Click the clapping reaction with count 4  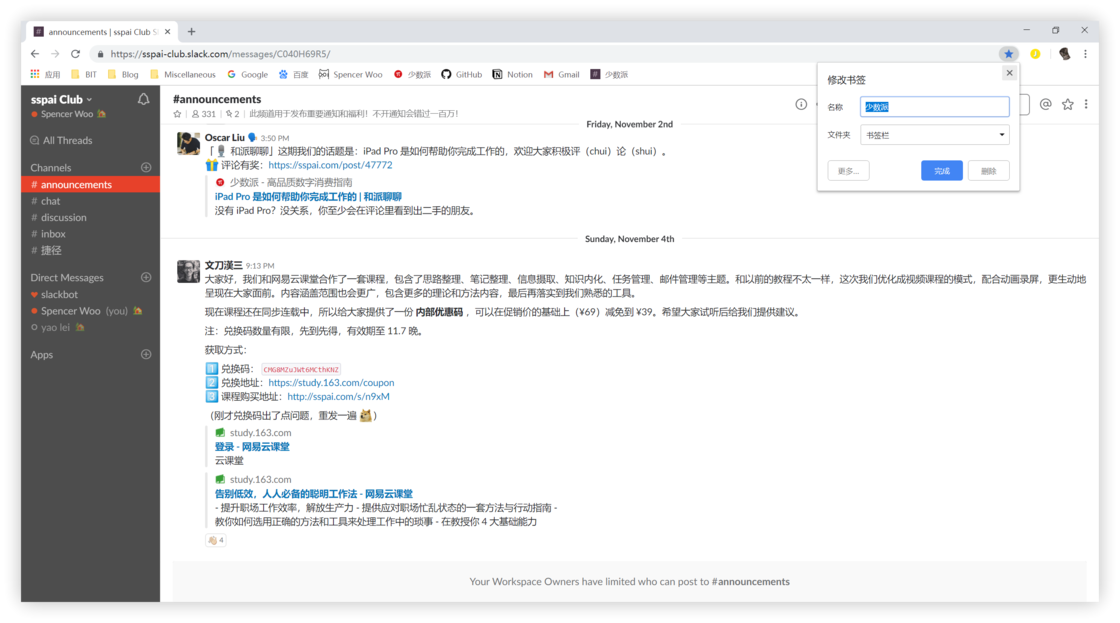[x=216, y=540]
